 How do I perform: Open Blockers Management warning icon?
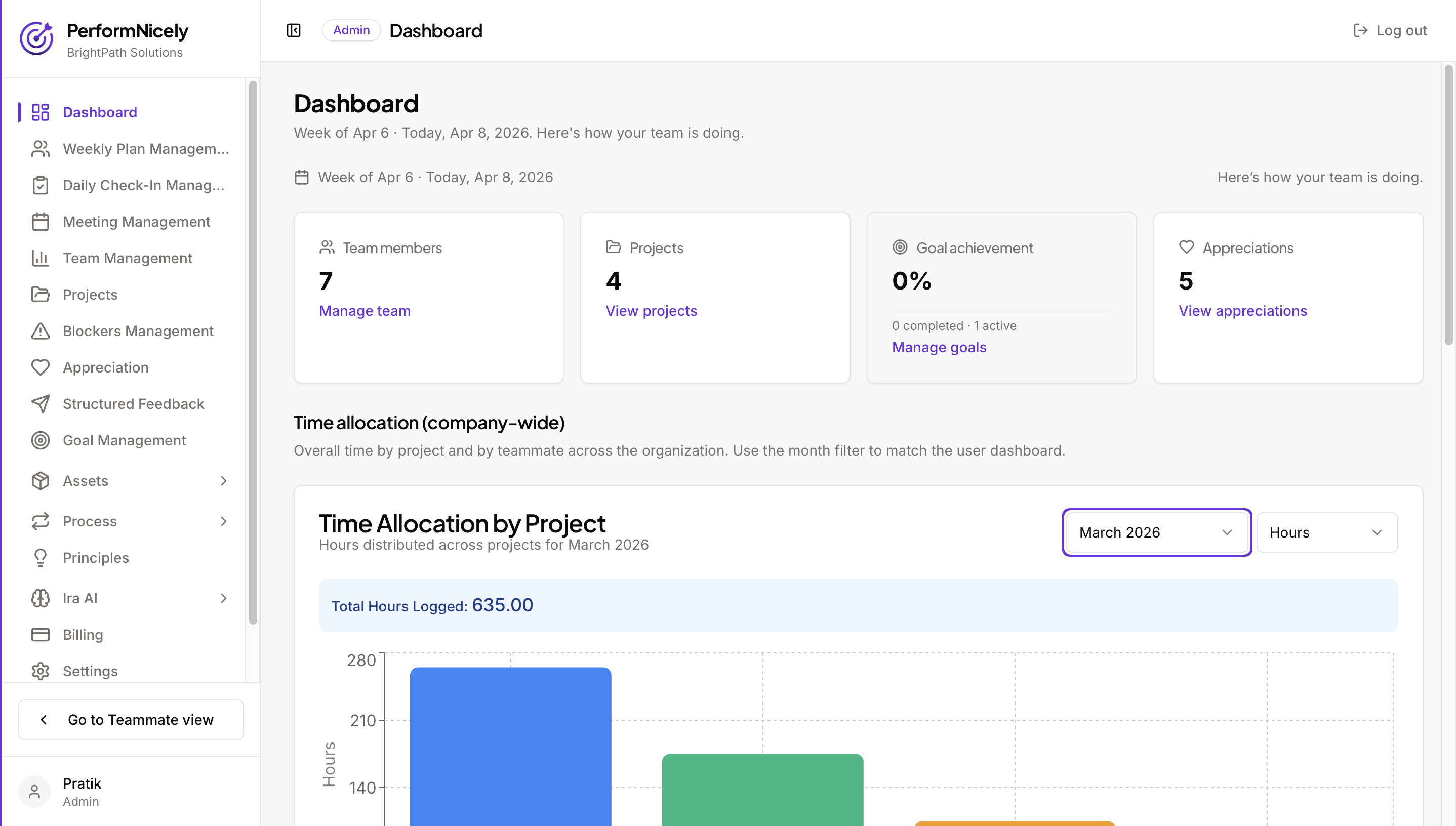41,331
